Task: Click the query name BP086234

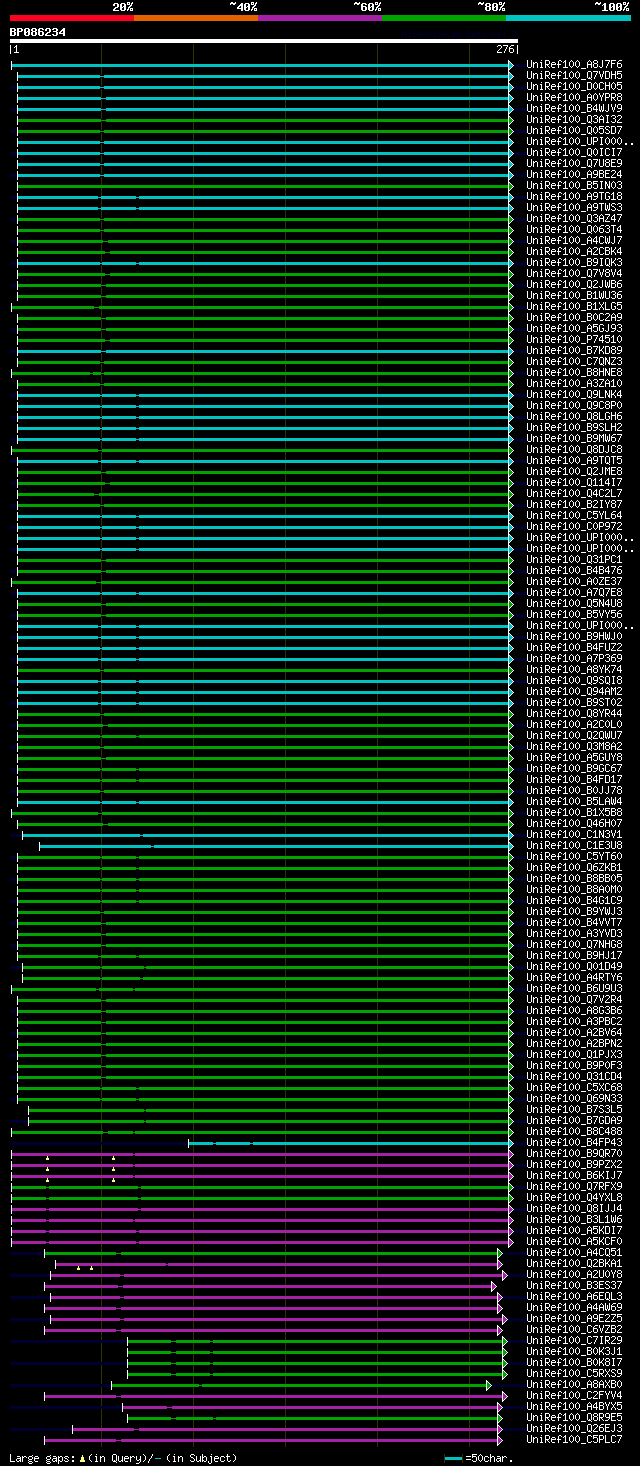Action: [x=38, y=32]
